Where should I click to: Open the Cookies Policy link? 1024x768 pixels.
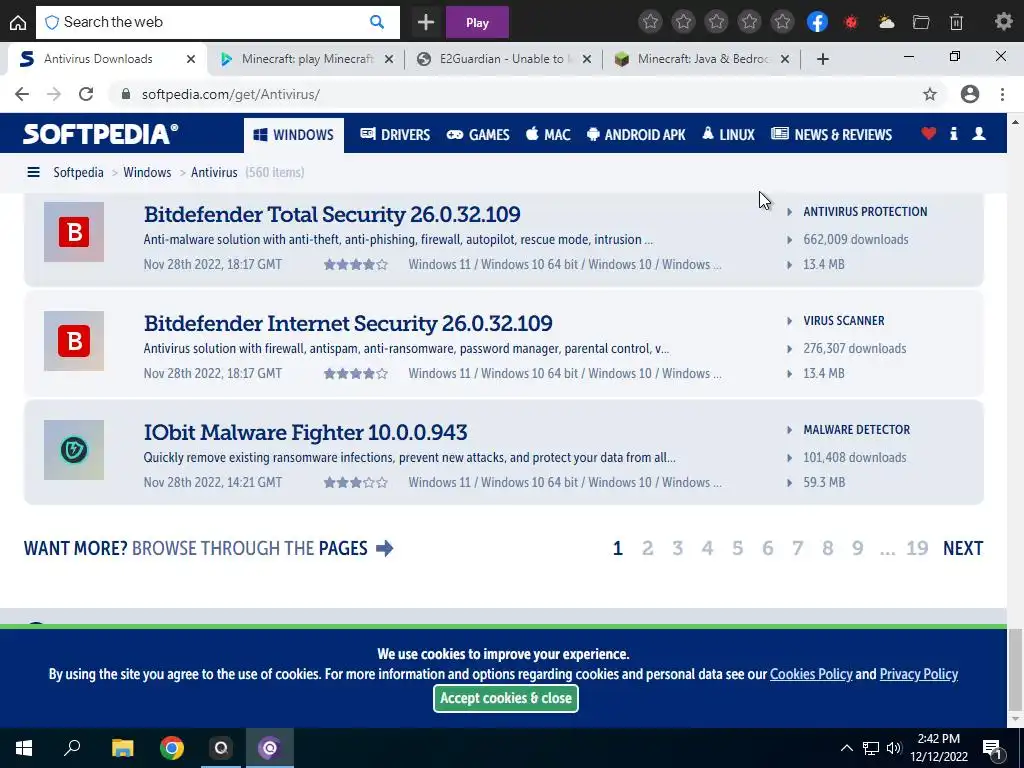click(811, 674)
